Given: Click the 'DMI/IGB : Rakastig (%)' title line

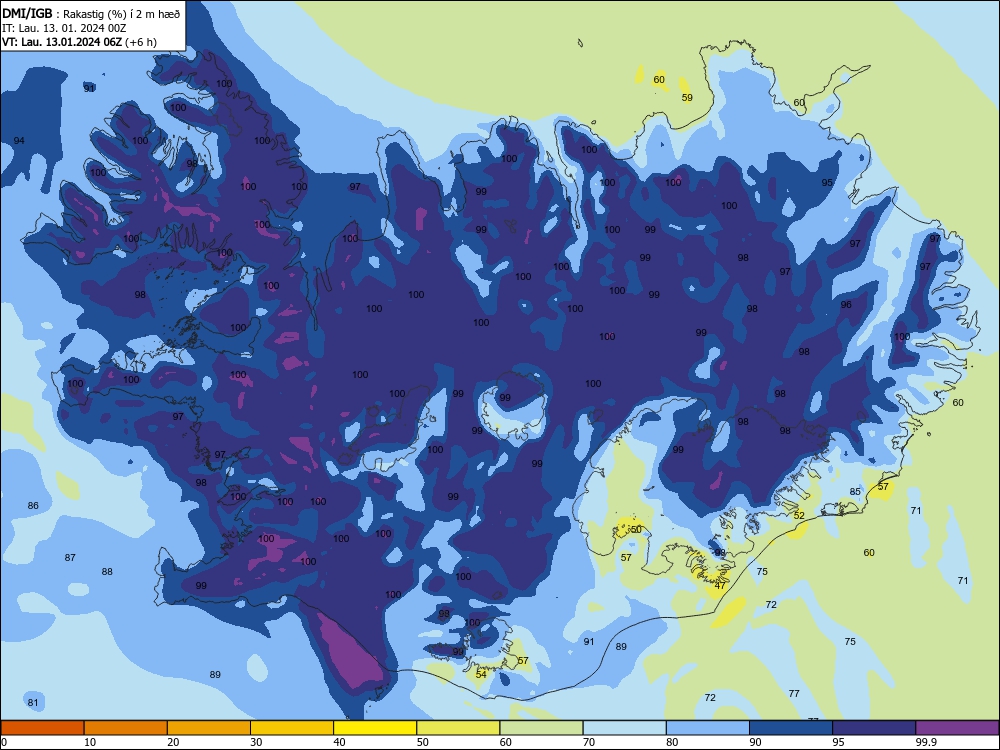Looking at the screenshot, I should tap(91, 14).
